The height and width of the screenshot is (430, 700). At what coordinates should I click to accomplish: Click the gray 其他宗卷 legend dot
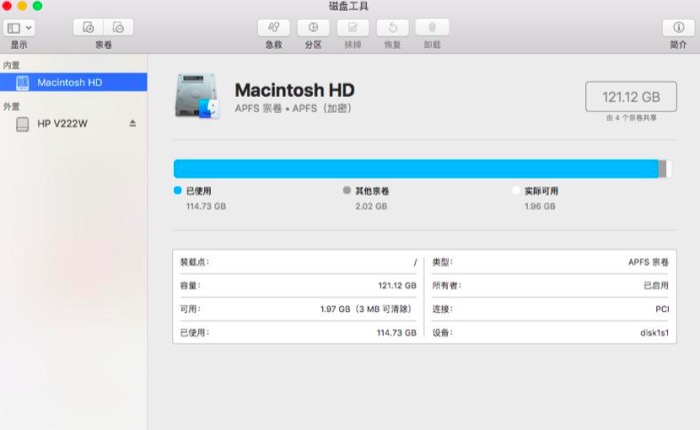[347, 191]
